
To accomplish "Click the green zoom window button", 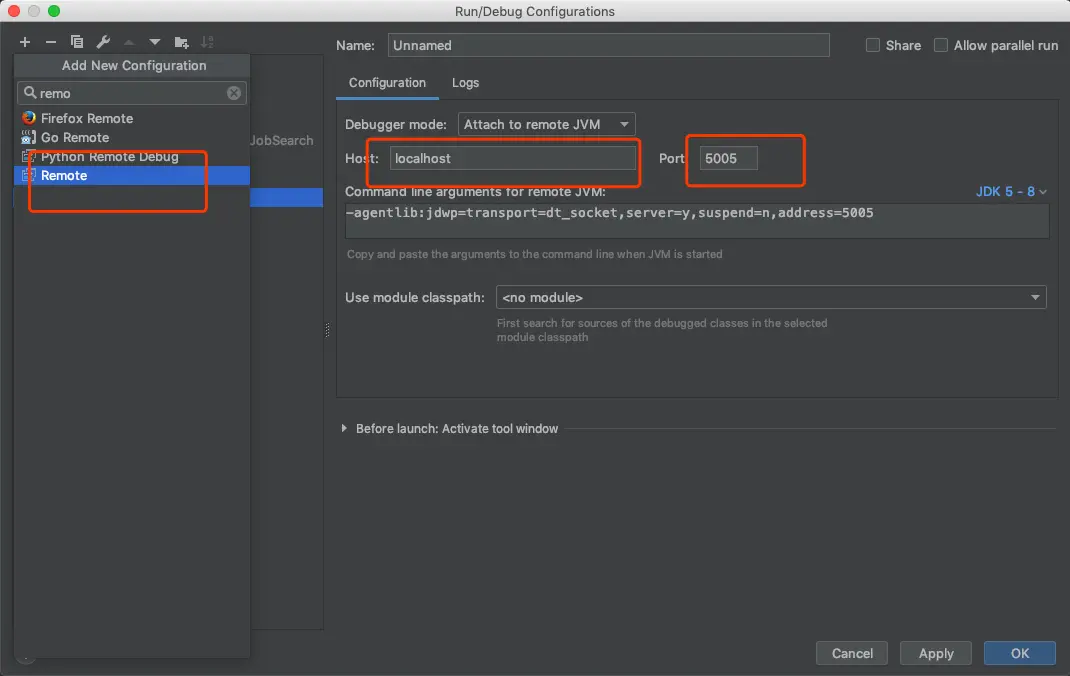I will point(54,11).
